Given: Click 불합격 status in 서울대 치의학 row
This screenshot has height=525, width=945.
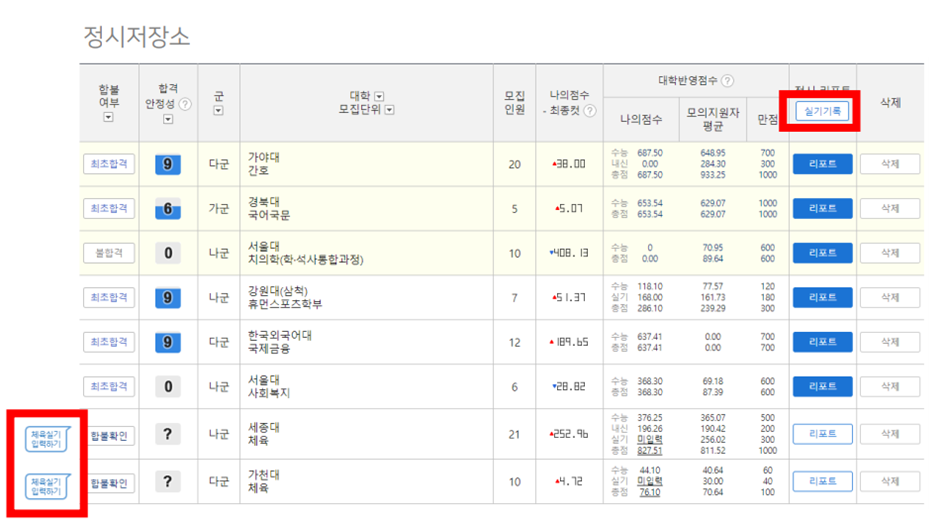Looking at the screenshot, I should pyautogui.click(x=109, y=253).
